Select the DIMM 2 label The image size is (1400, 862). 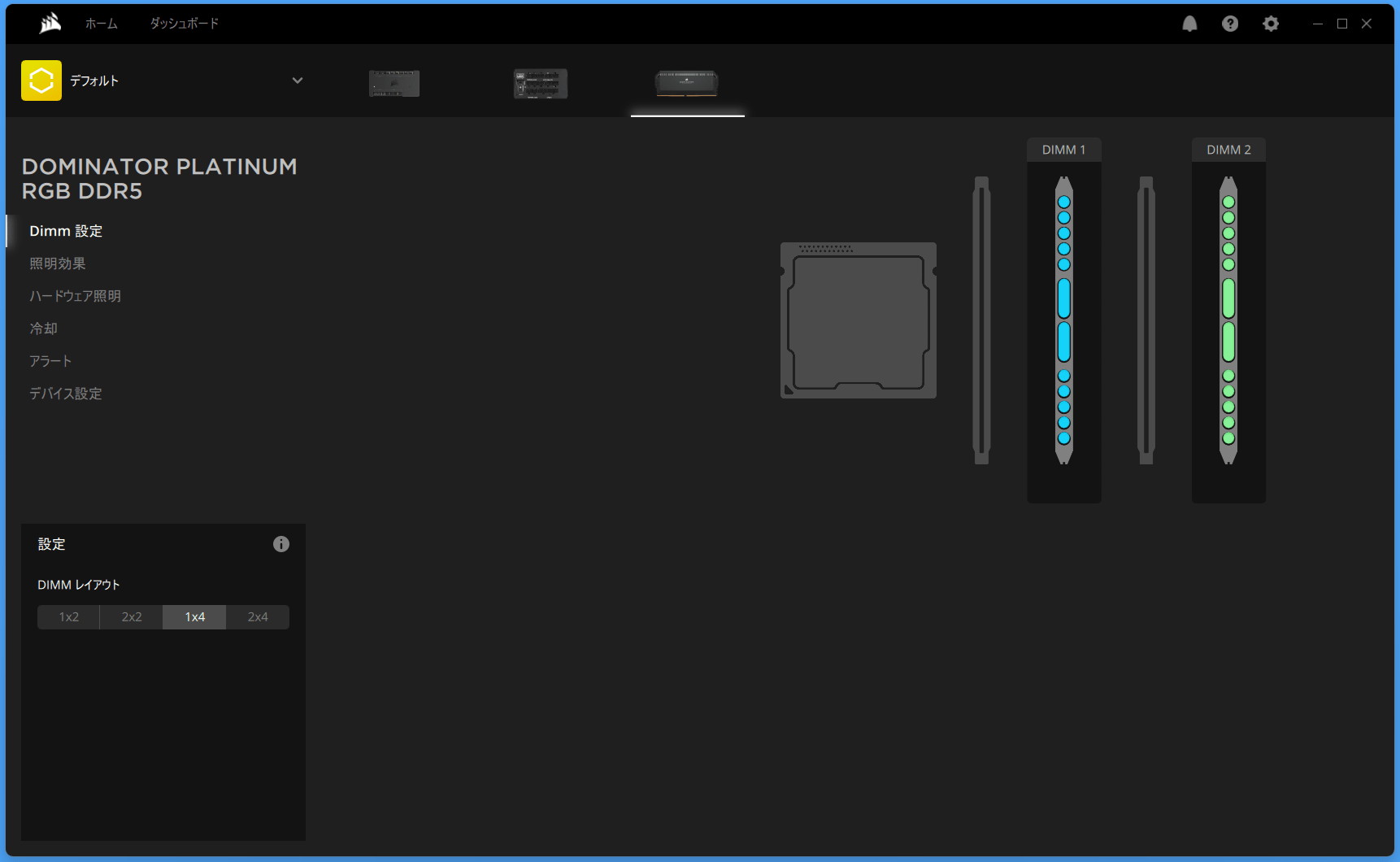1228,150
